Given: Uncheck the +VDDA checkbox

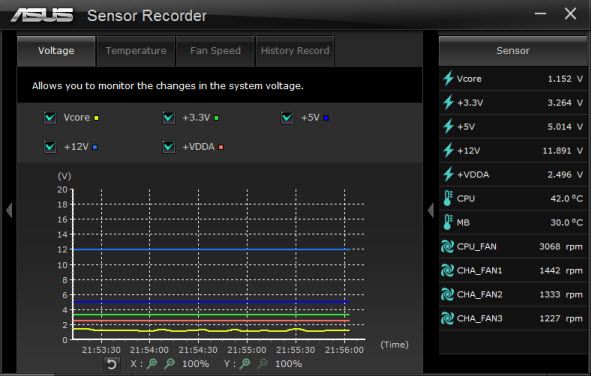Looking at the screenshot, I should (x=168, y=147).
